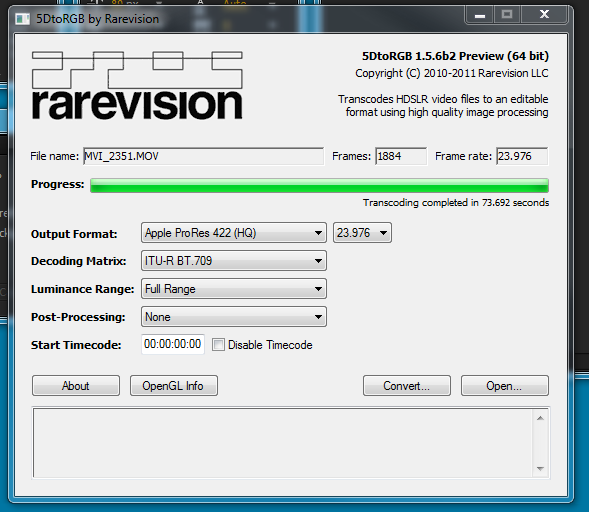
Task: Click the Convert... button
Action: coord(407,386)
